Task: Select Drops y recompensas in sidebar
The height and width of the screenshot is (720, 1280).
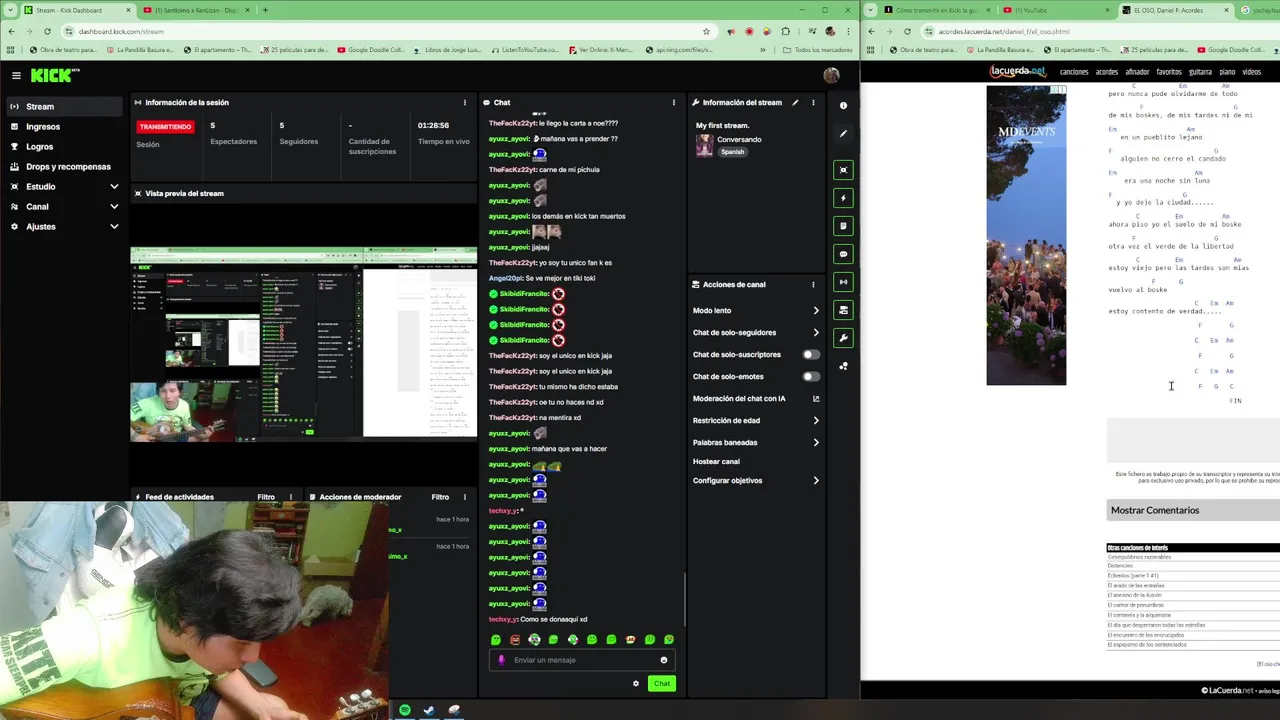Action: [x=65, y=166]
